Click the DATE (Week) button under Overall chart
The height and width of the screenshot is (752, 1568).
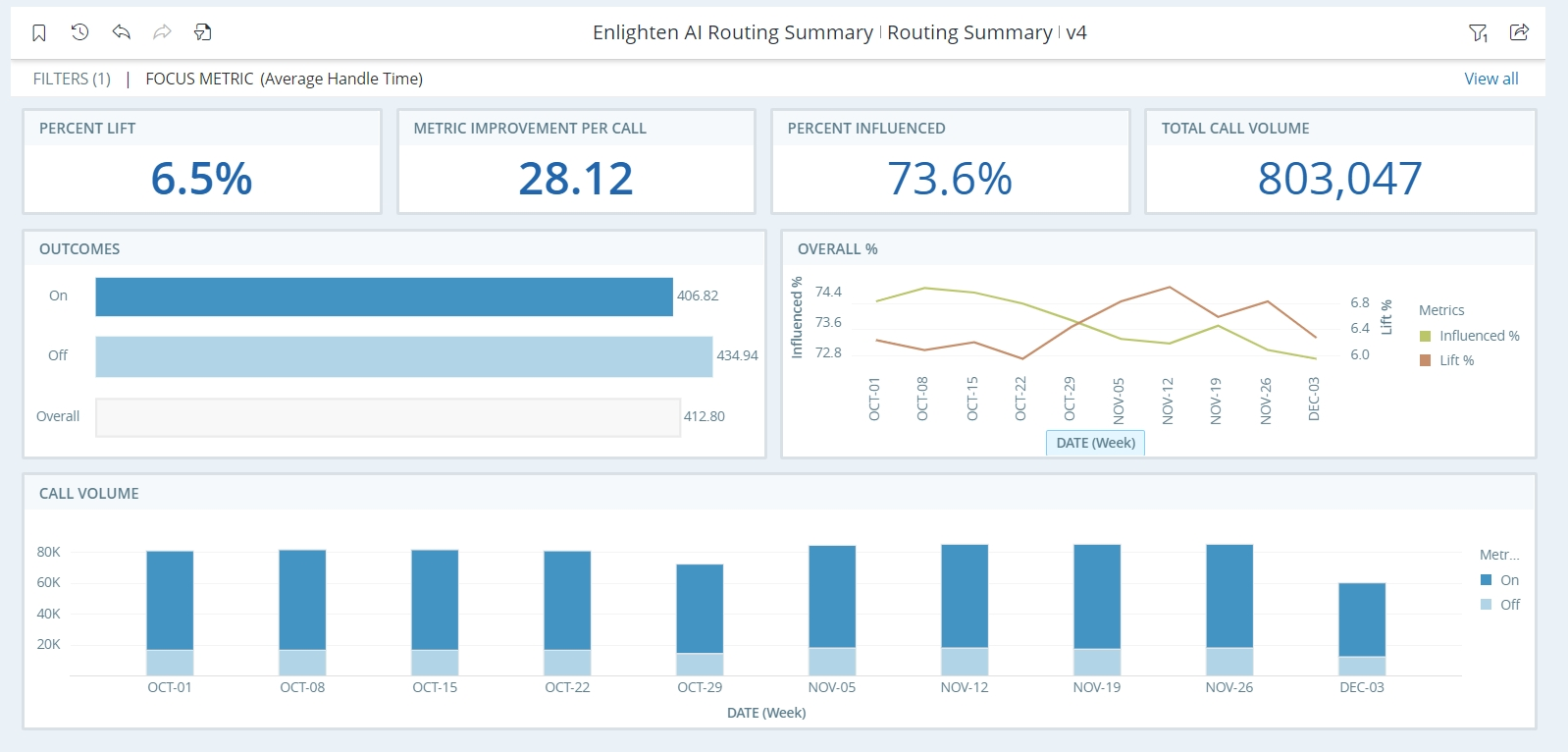(x=1095, y=443)
